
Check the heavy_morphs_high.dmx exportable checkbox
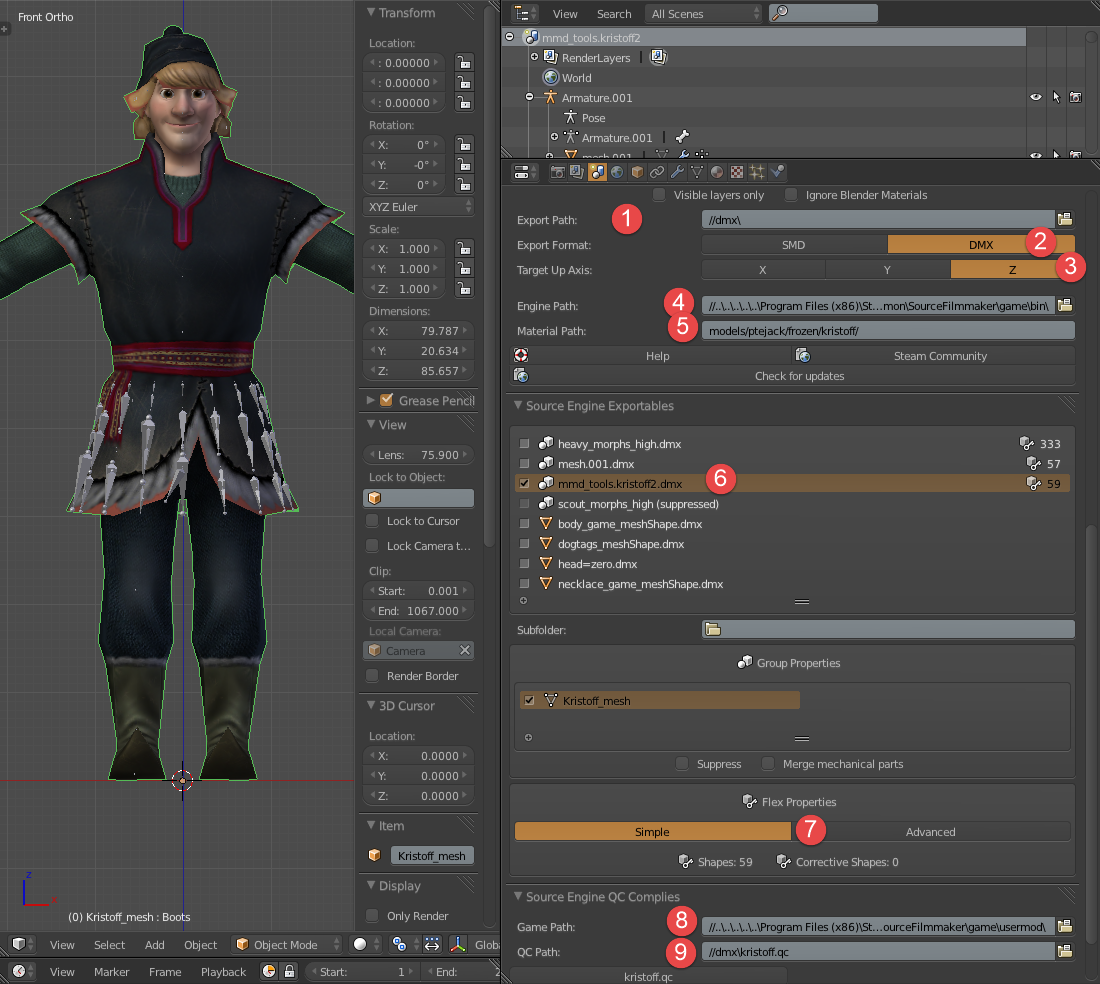click(525, 444)
